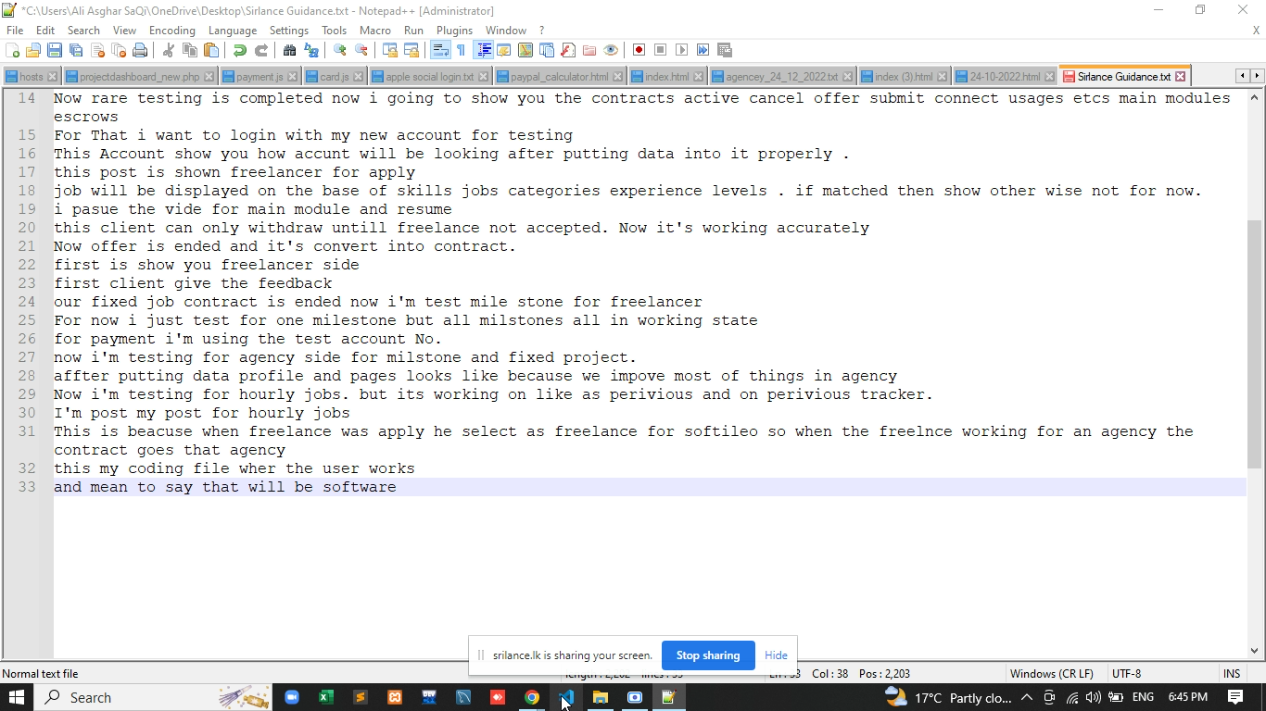Screen dimensions: 1266x711
Task: Switch to the paypal_calculator.html tab
Action: coord(558,77)
